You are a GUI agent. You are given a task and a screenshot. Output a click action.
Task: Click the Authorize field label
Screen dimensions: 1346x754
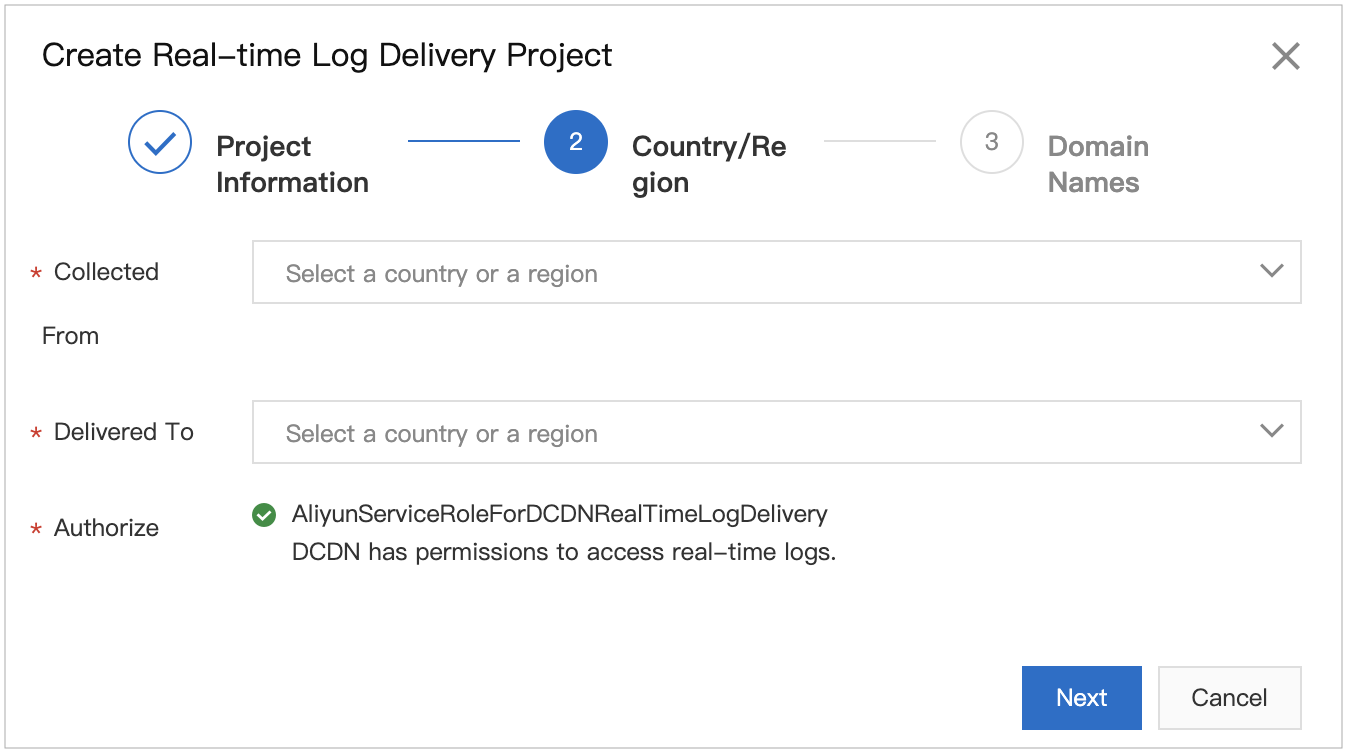pyautogui.click(x=106, y=528)
